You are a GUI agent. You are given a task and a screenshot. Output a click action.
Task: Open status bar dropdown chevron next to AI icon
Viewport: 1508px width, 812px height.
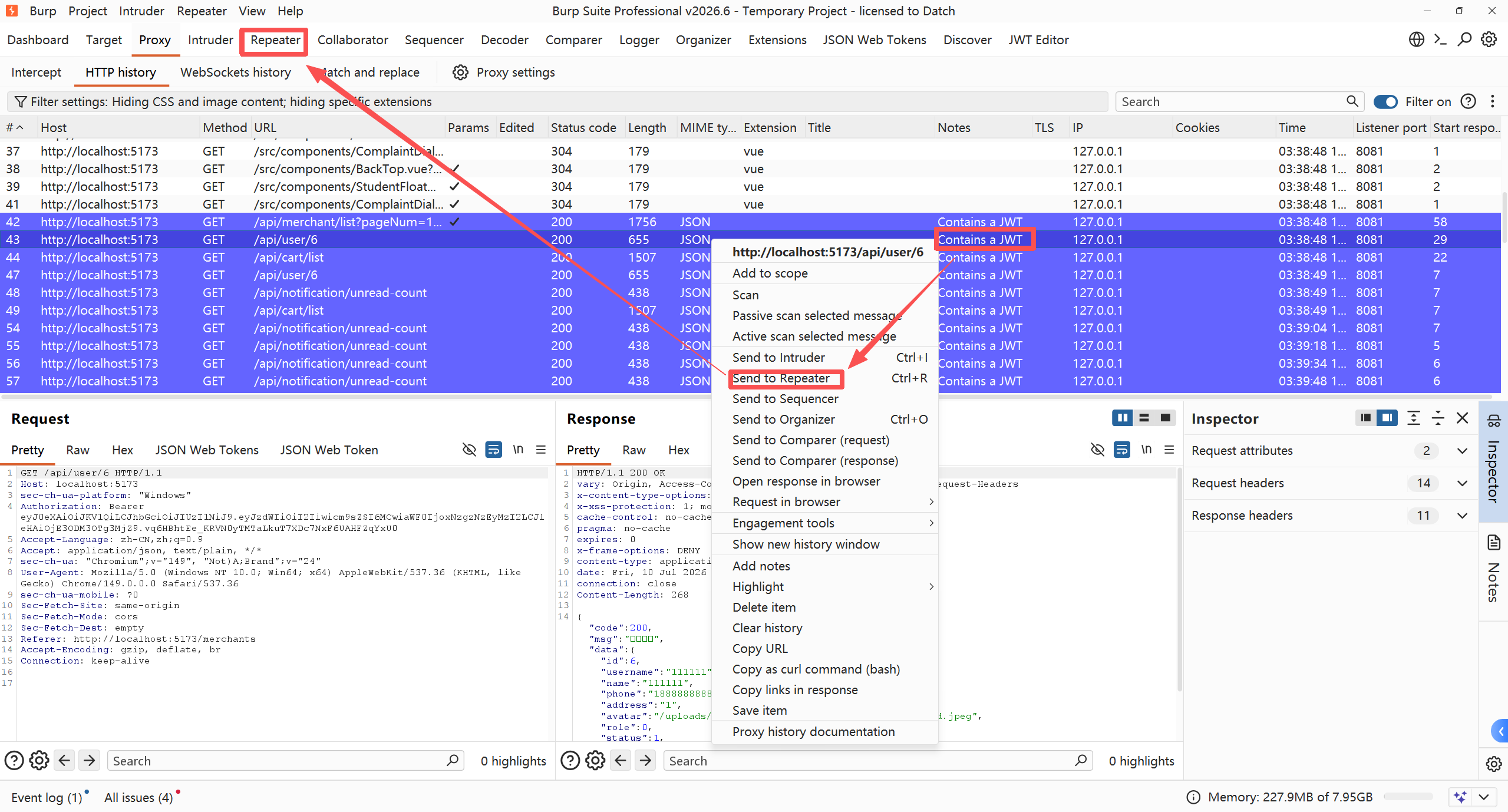point(1484,797)
